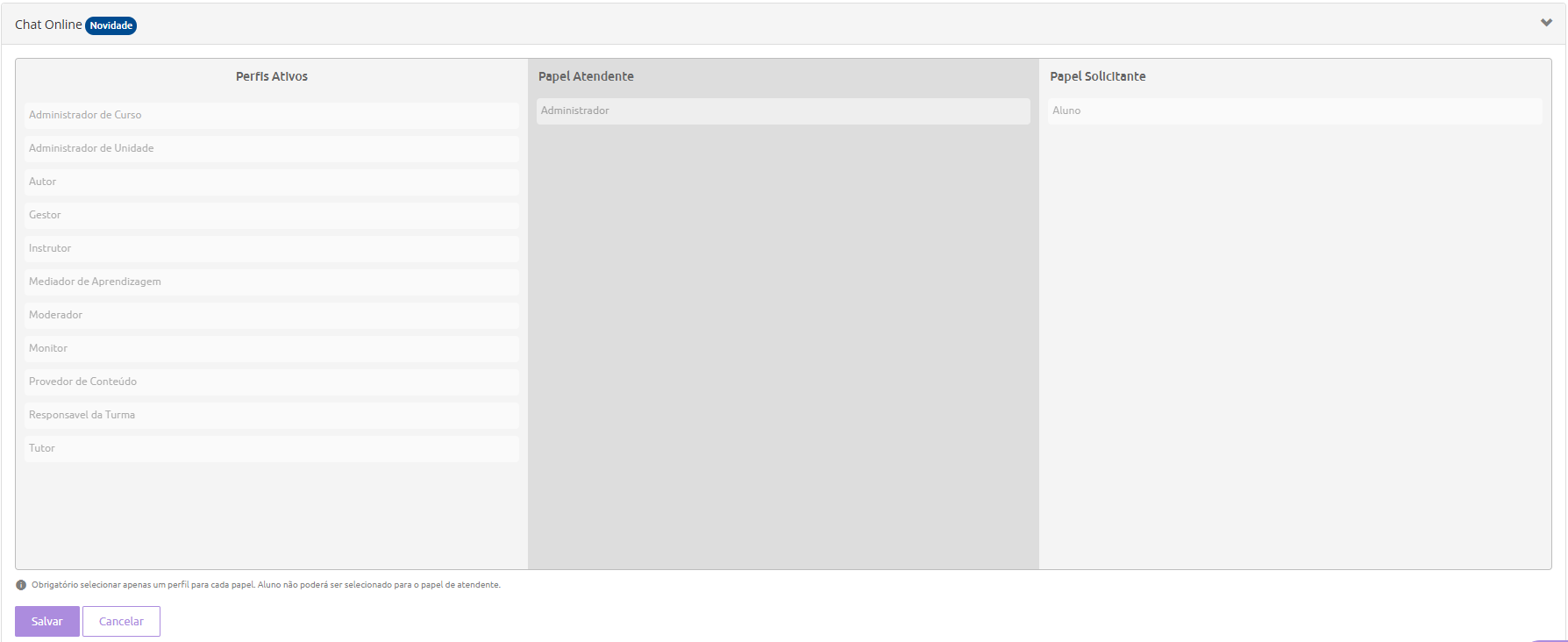Pick the Gestor profile
Viewport: 1568px width, 642px height.
[x=271, y=215]
